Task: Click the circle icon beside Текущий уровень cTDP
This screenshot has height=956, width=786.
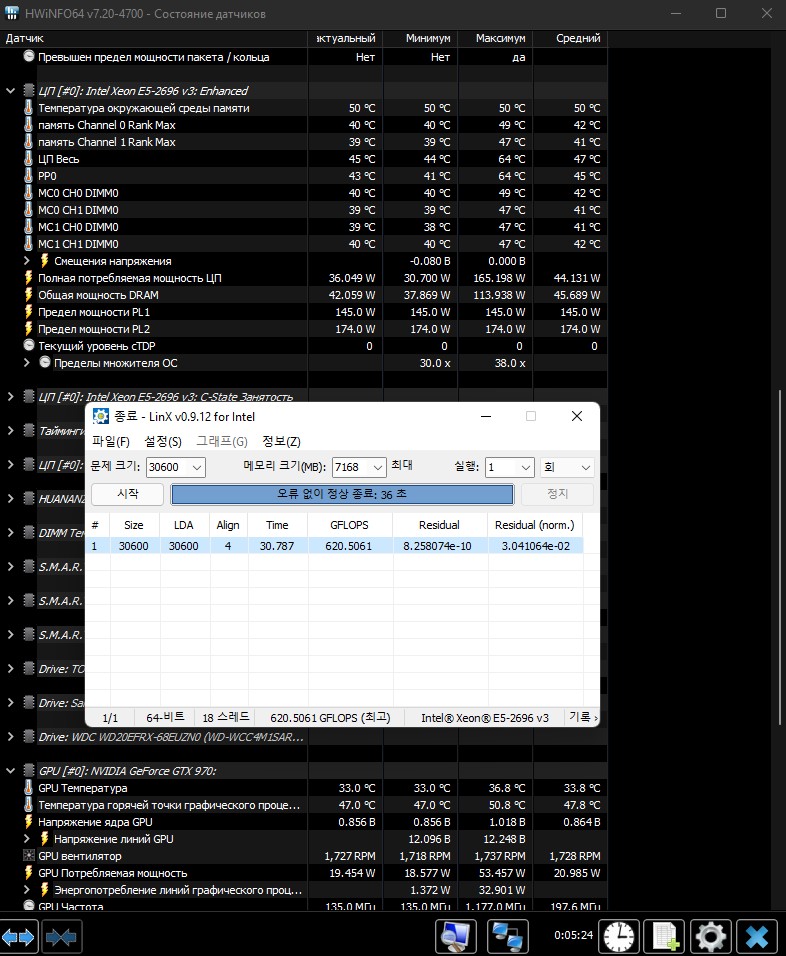Action: [x=29, y=345]
